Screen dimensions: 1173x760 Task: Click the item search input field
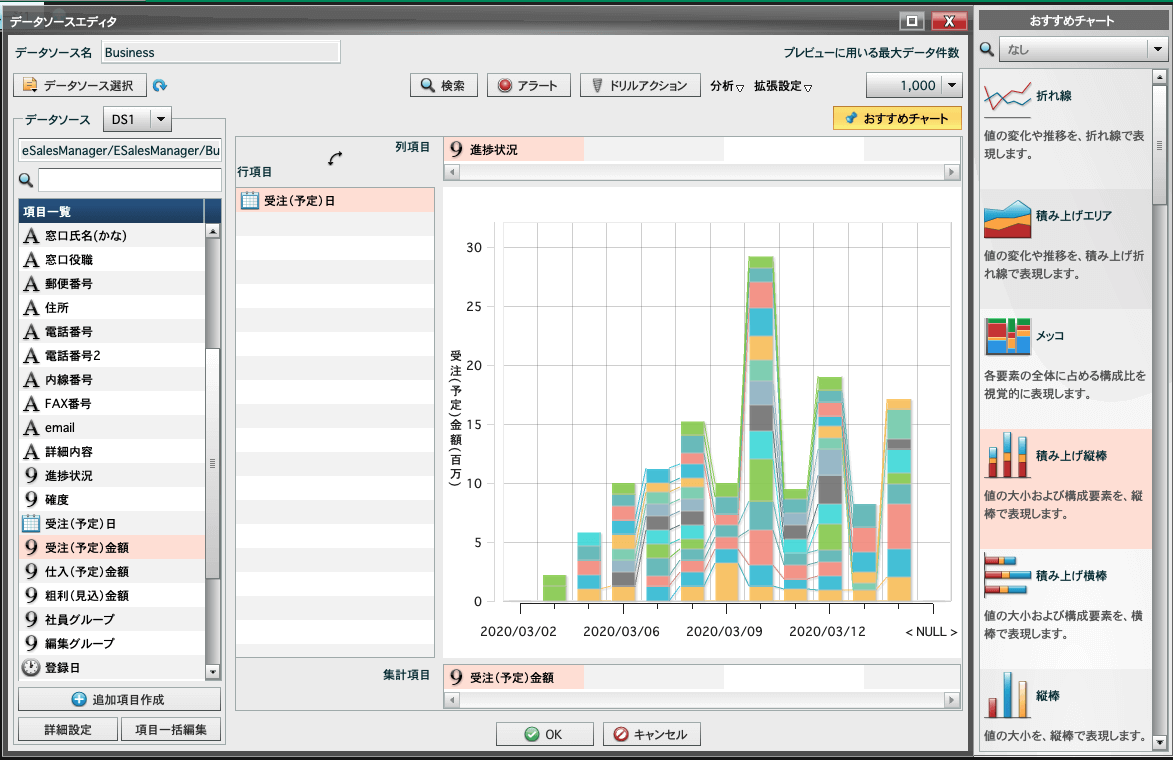click(x=129, y=180)
